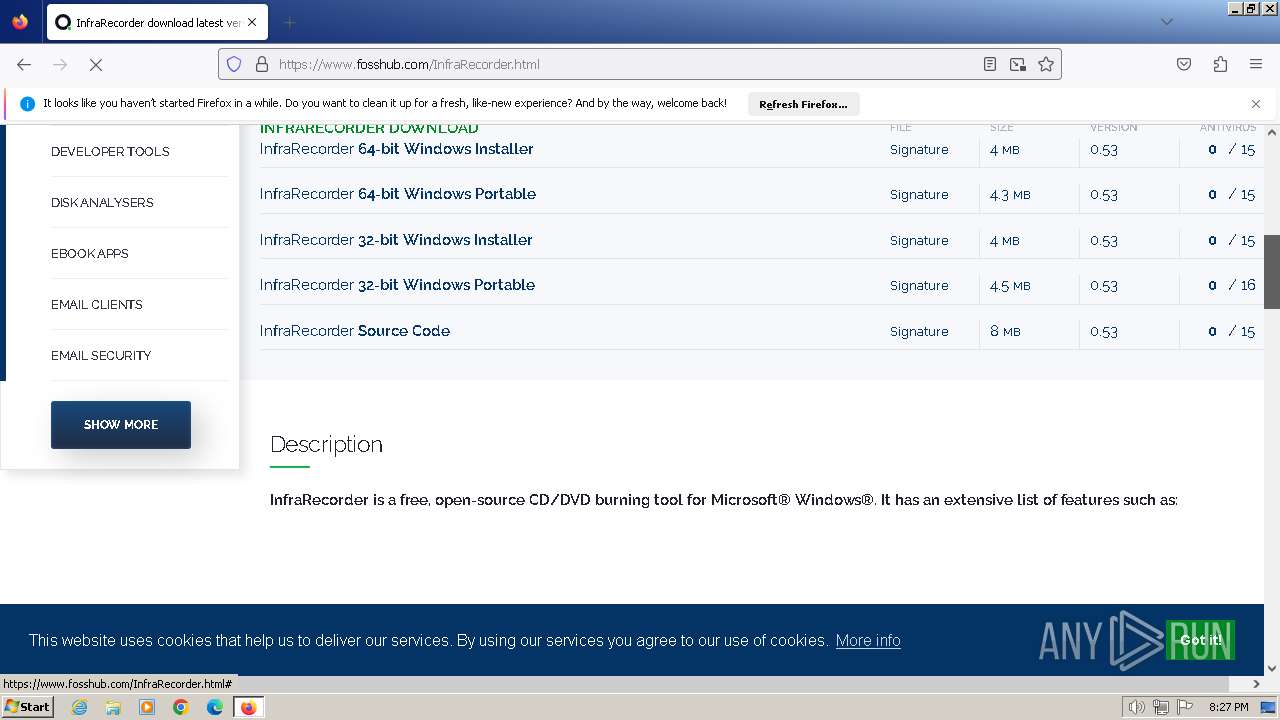This screenshot has height=720, width=1280.
Task: Expand the list all tabs chevron
Action: tap(1166, 22)
